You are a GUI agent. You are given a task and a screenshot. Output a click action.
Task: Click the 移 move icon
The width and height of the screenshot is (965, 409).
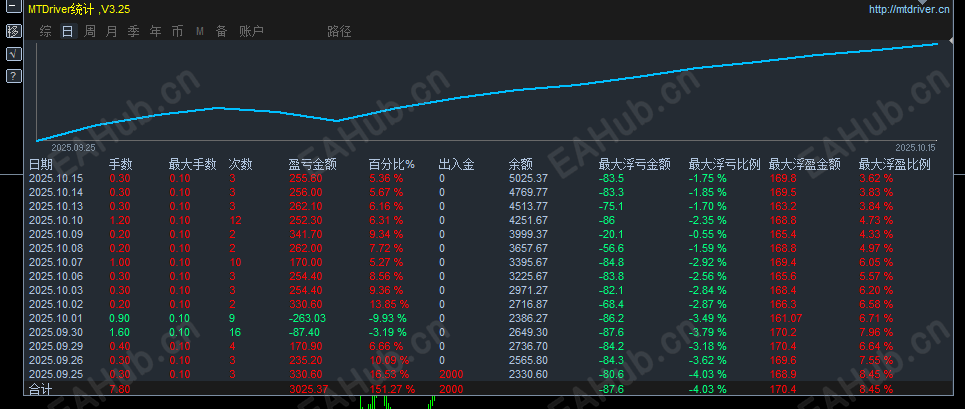[14, 31]
